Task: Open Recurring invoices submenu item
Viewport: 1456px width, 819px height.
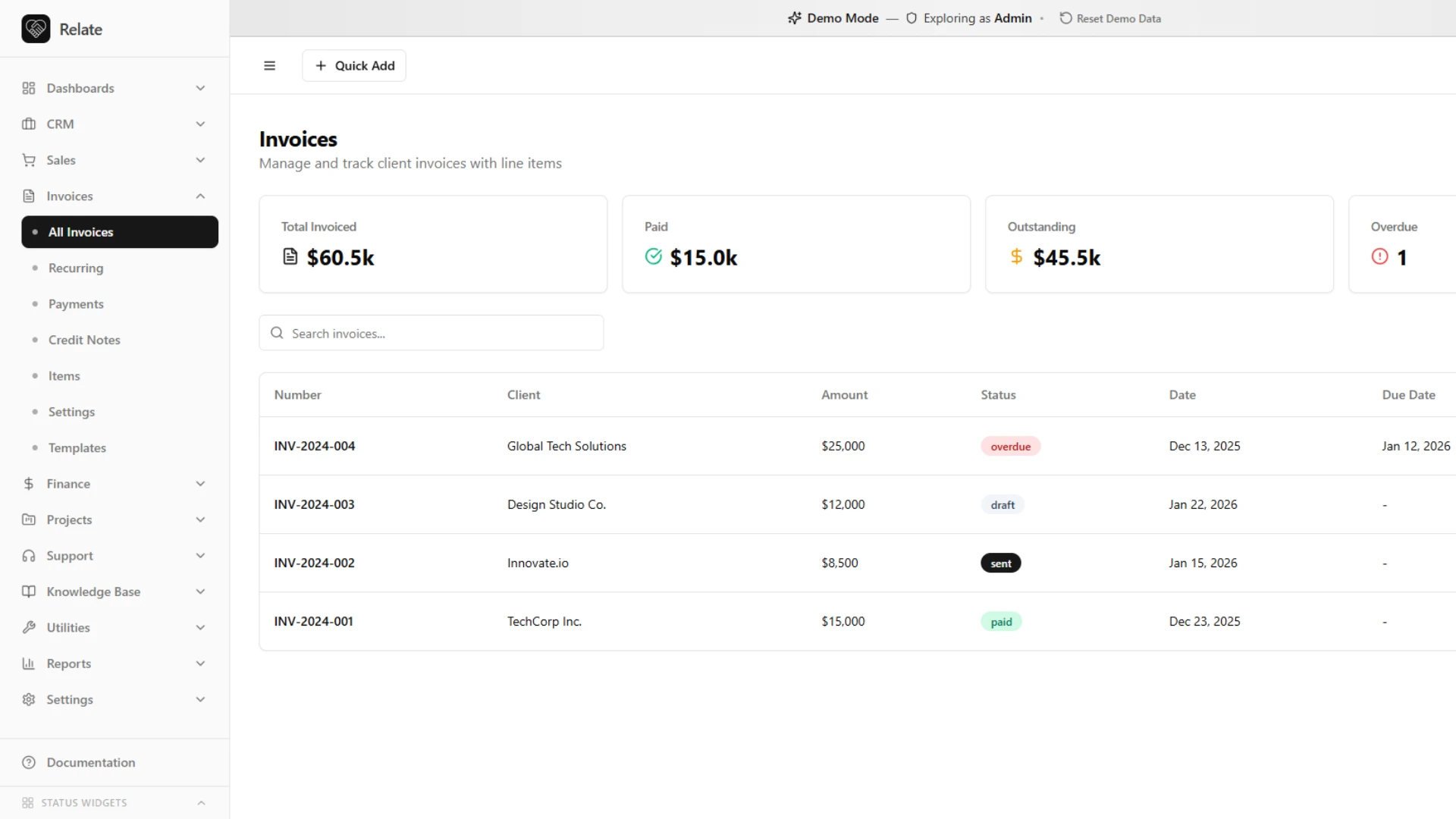Action: point(120,268)
